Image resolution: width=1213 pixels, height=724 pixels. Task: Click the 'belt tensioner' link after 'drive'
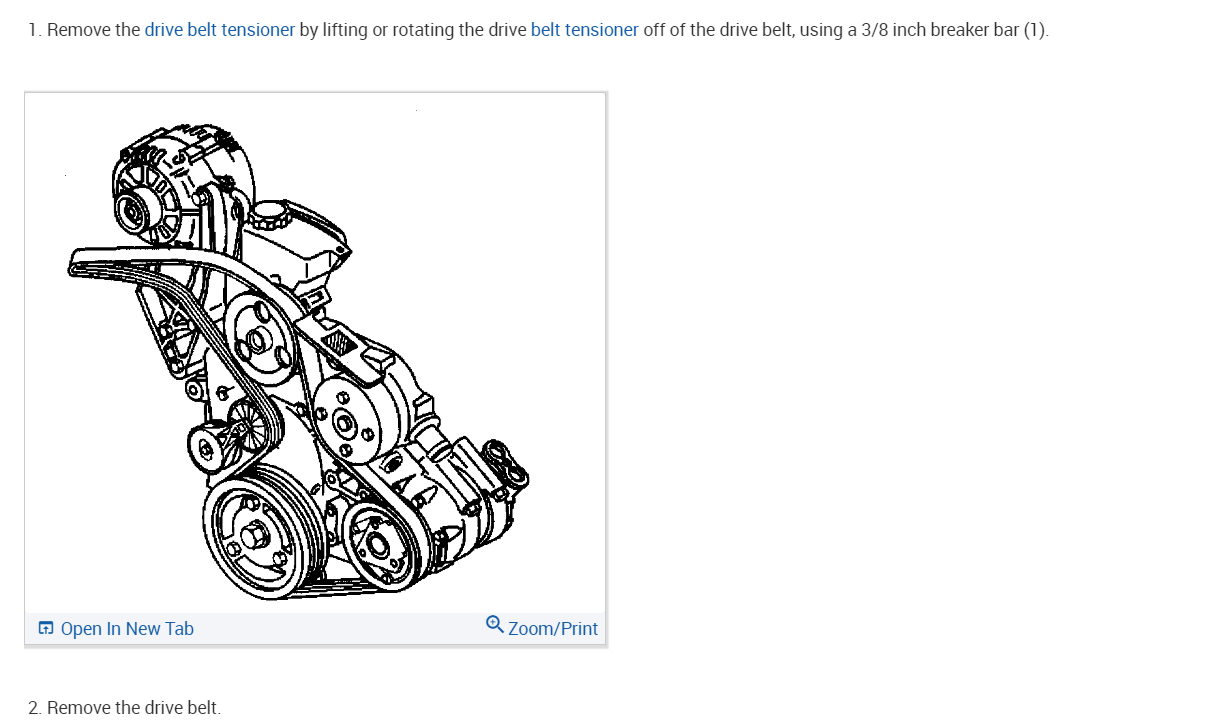[584, 29]
